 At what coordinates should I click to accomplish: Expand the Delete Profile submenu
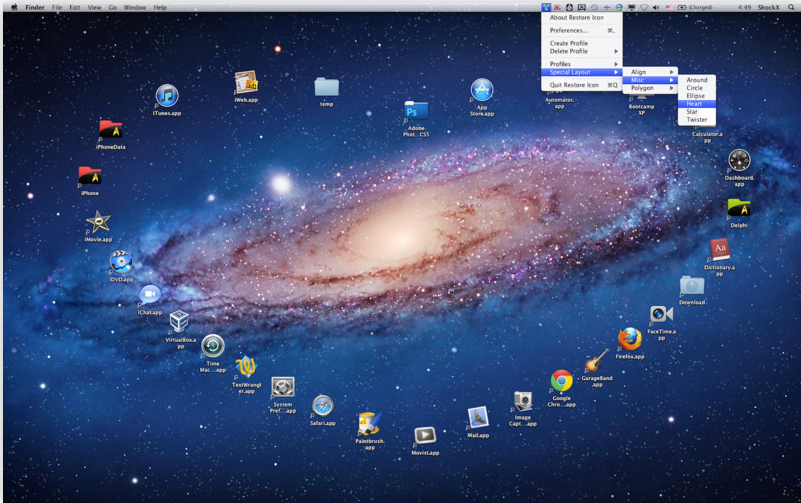point(581,51)
